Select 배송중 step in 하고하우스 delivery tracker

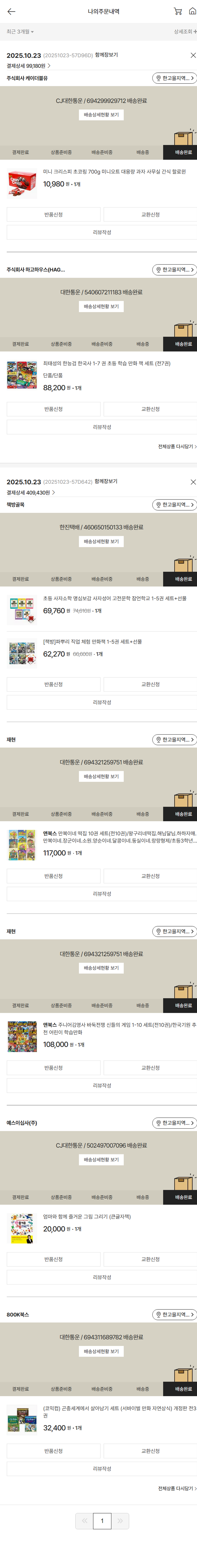click(x=142, y=344)
